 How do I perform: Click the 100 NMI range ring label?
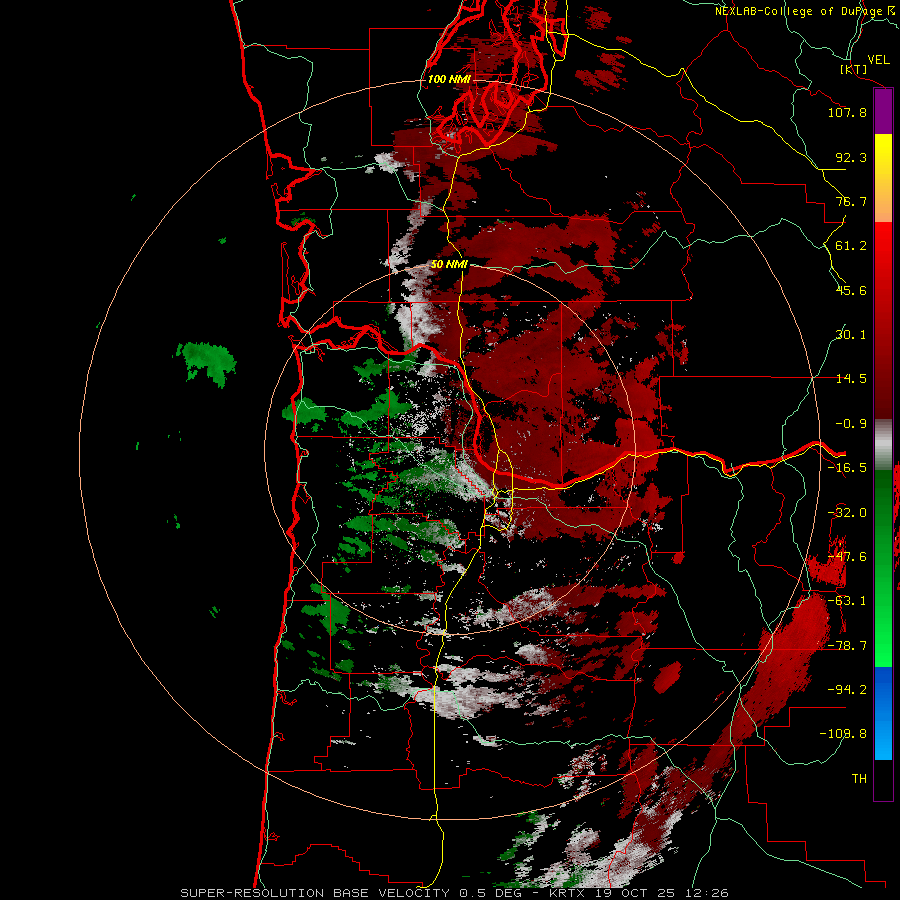tap(449, 79)
